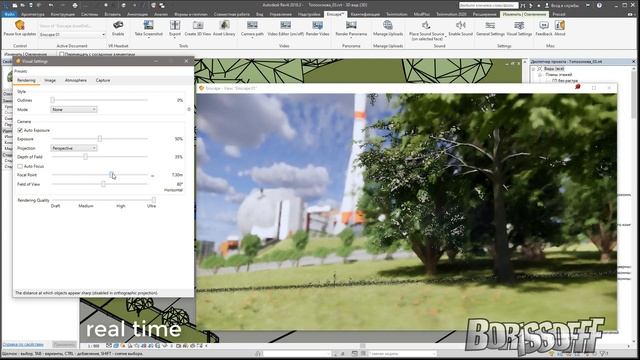This screenshot has width=640, height=360.
Task: Click the Rendering Quality slider handle
Action: [x=153, y=200]
